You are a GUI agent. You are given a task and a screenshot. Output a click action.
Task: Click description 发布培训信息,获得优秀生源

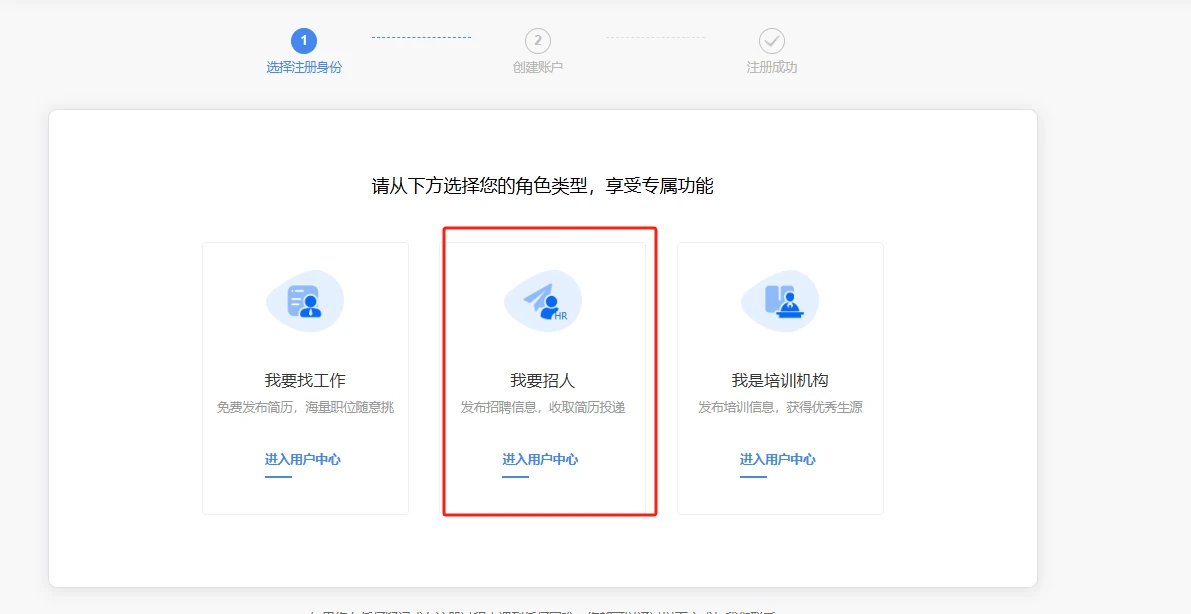tap(780, 407)
